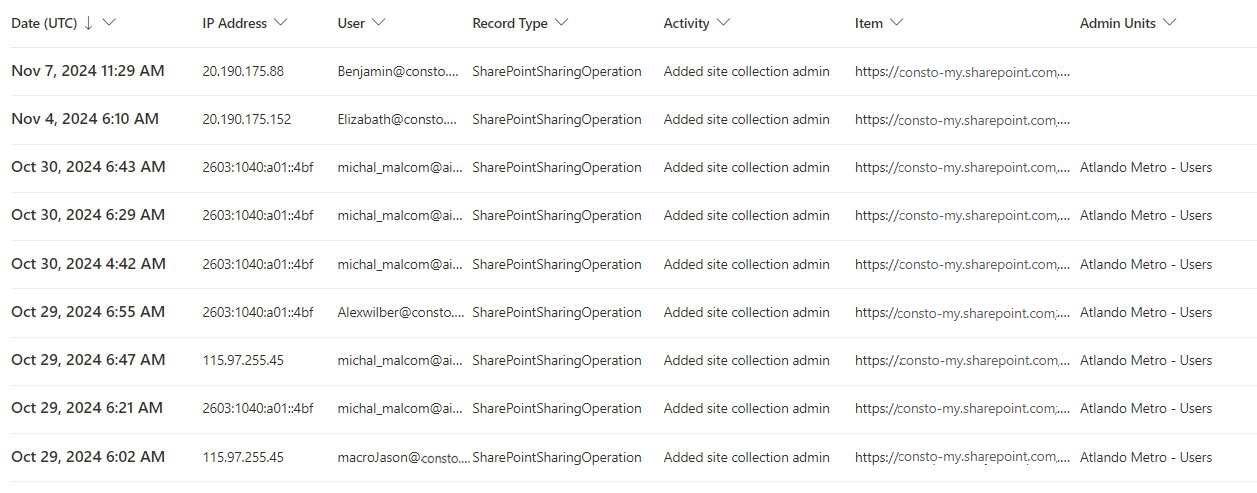Click the Date sort descending arrow icon
This screenshot has height=493, width=1257.
[x=89, y=23]
